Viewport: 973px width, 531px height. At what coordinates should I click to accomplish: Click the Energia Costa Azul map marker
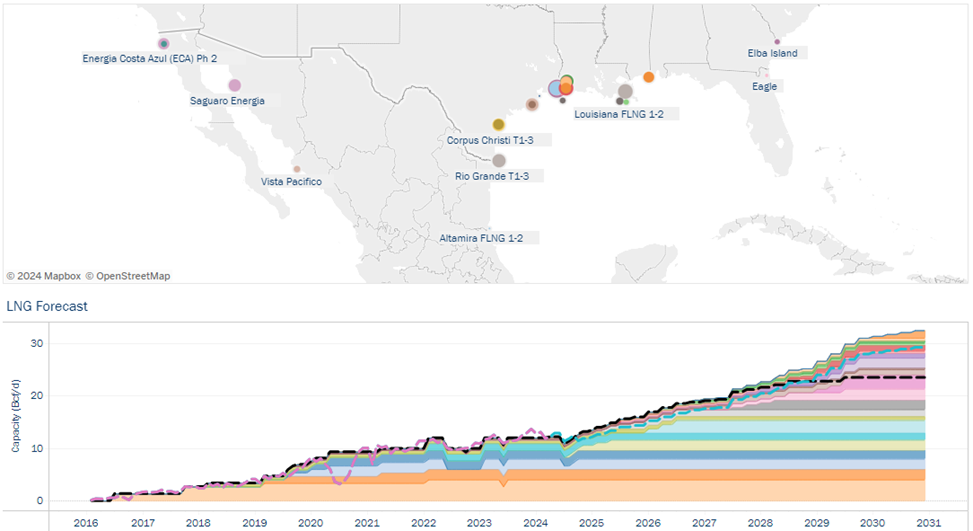163,43
